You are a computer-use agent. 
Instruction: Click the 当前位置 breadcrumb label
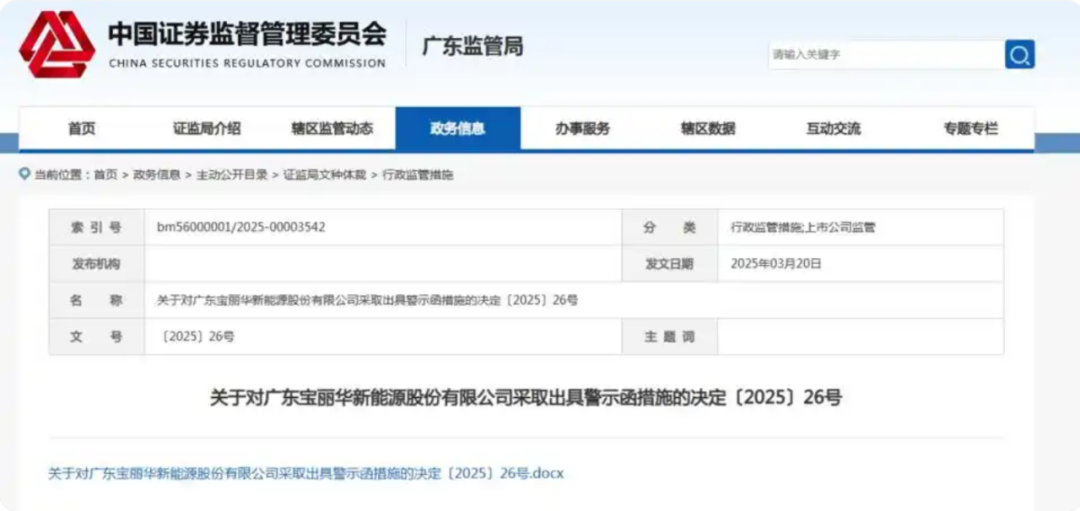click(x=60, y=175)
